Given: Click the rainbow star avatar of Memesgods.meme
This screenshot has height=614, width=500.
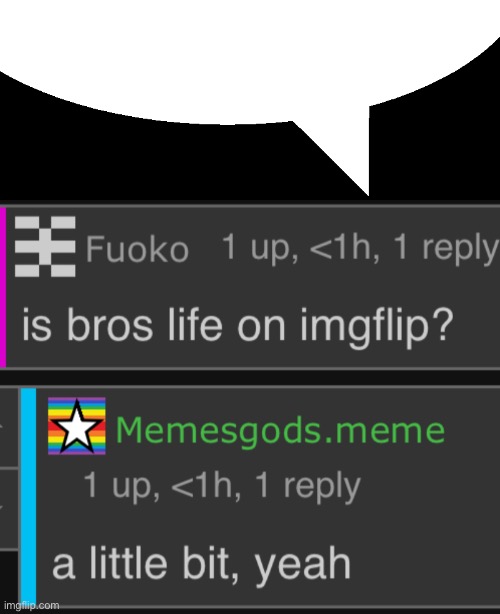Looking at the screenshot, I should [77, 426].
